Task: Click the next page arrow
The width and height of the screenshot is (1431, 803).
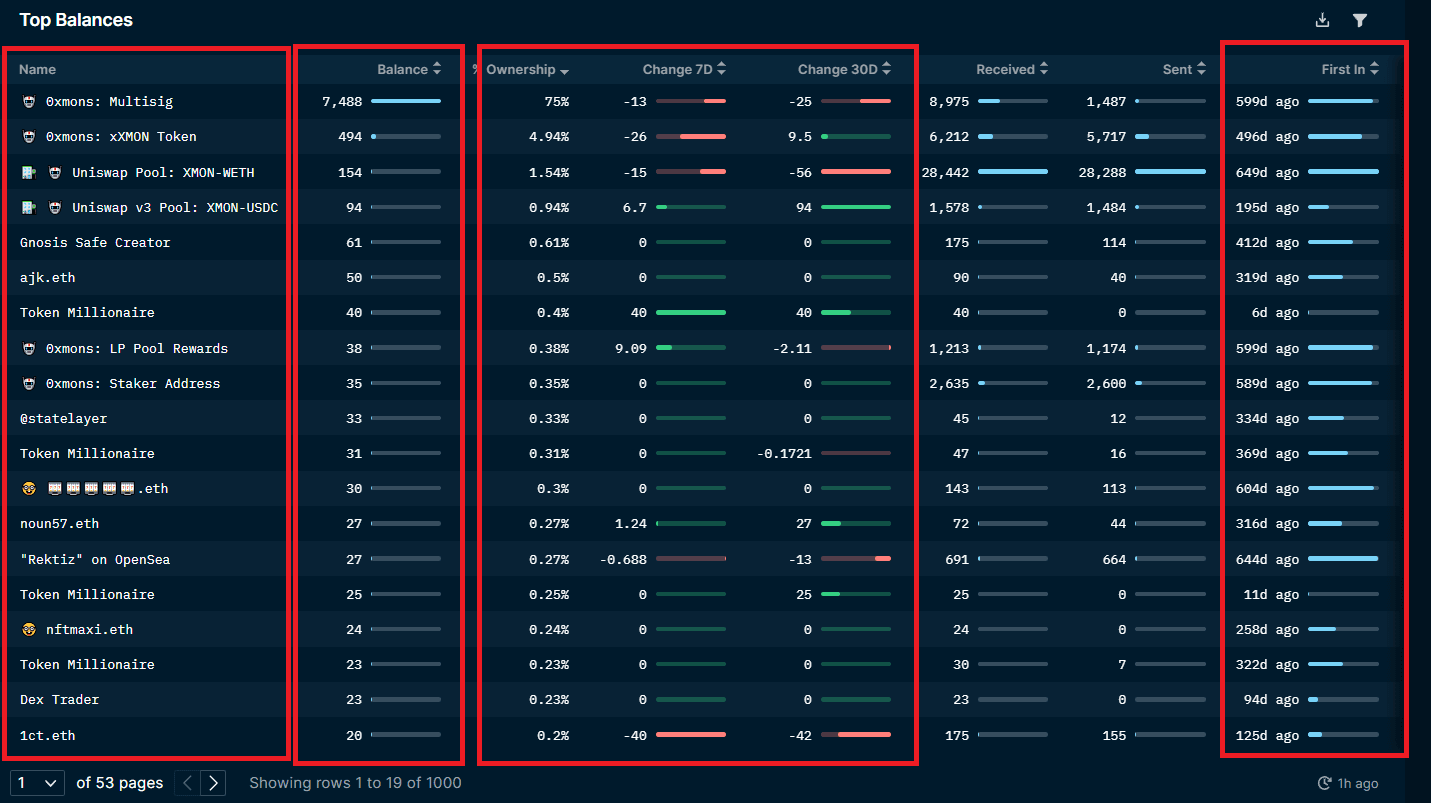Action: [x=213, y=783]
